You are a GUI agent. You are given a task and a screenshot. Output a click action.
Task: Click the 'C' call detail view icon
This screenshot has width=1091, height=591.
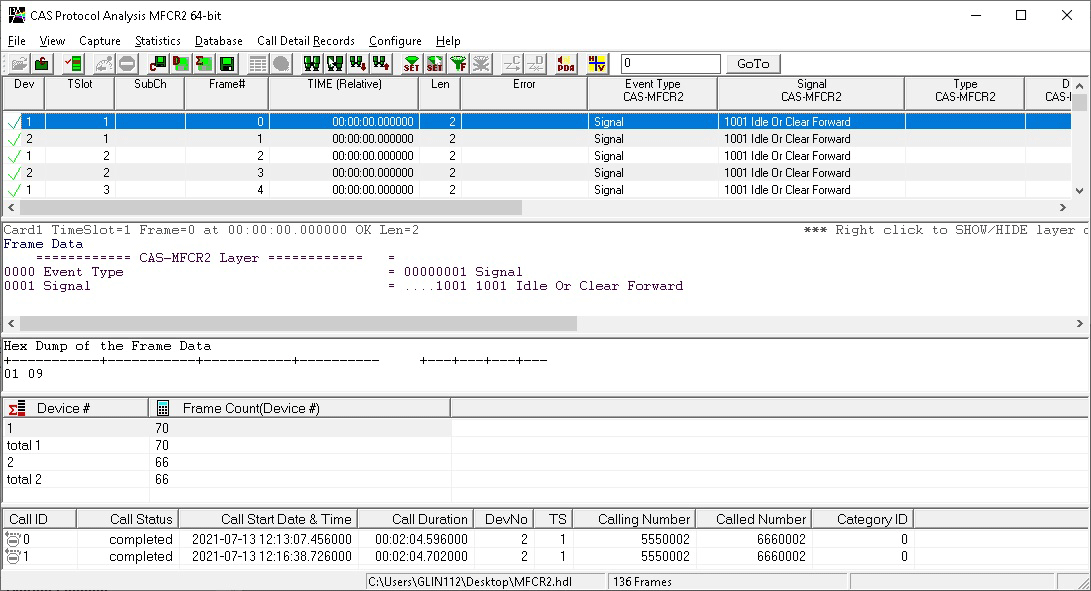click(x=158, y=64)
